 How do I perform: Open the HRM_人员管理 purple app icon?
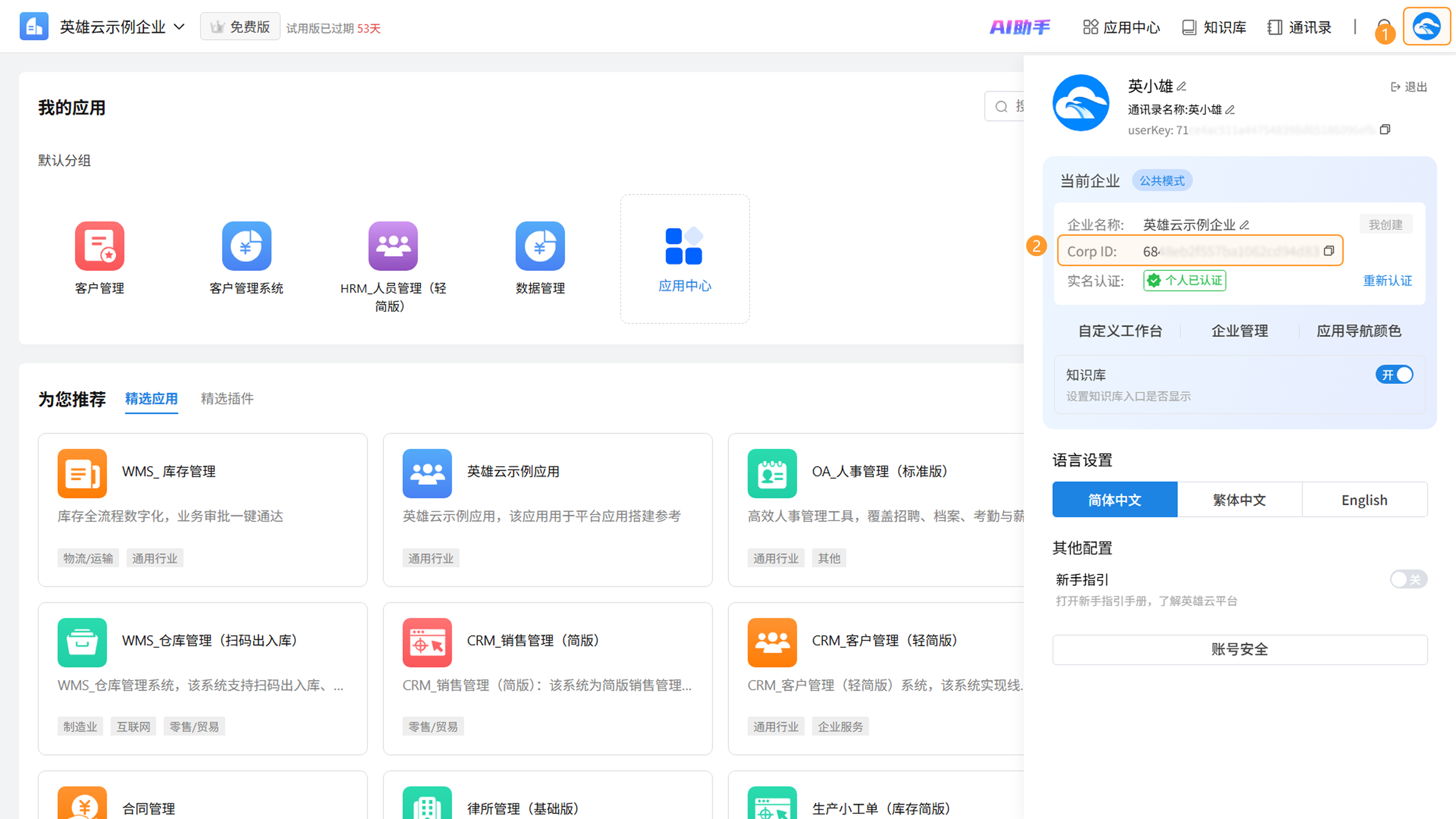click(393, 246)
